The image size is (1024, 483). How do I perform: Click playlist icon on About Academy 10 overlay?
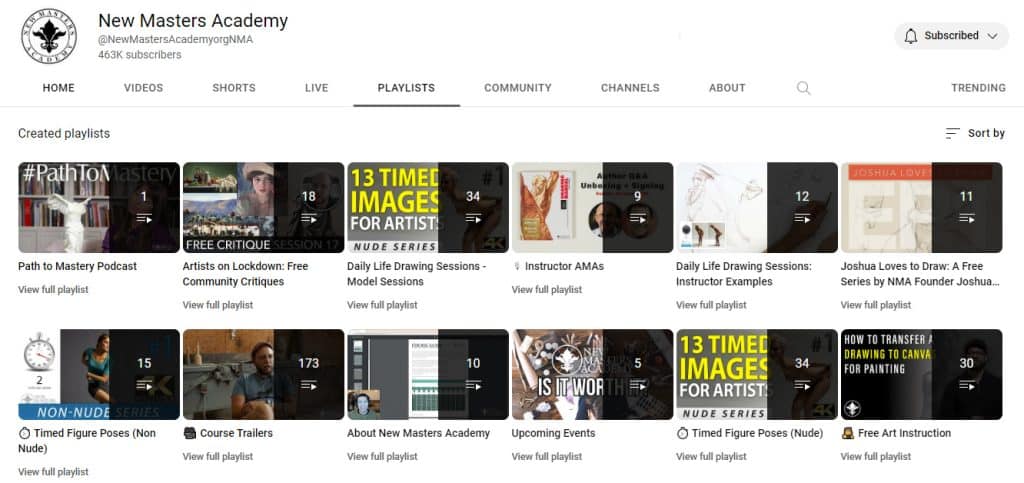coord(473,386)
